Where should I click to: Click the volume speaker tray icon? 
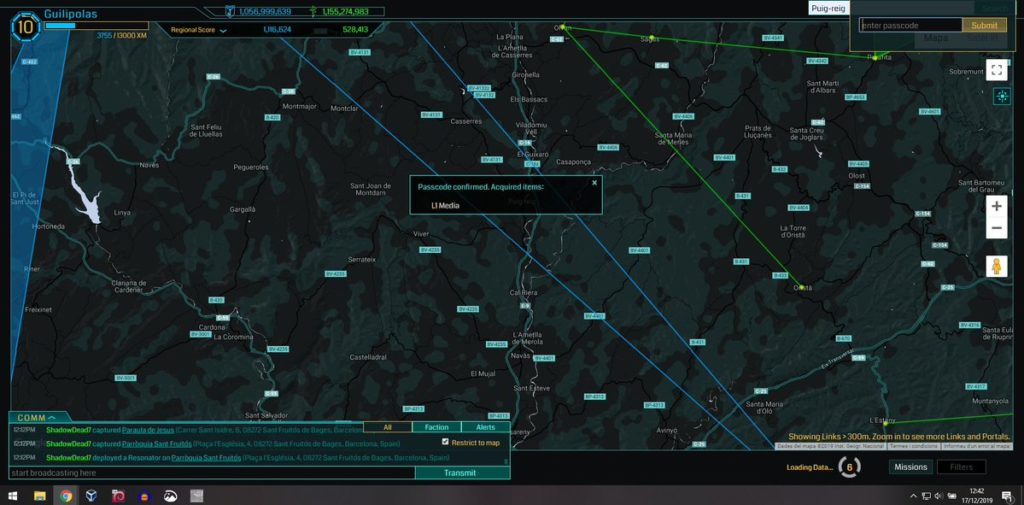pyautogui.click(x=939, y=496)
